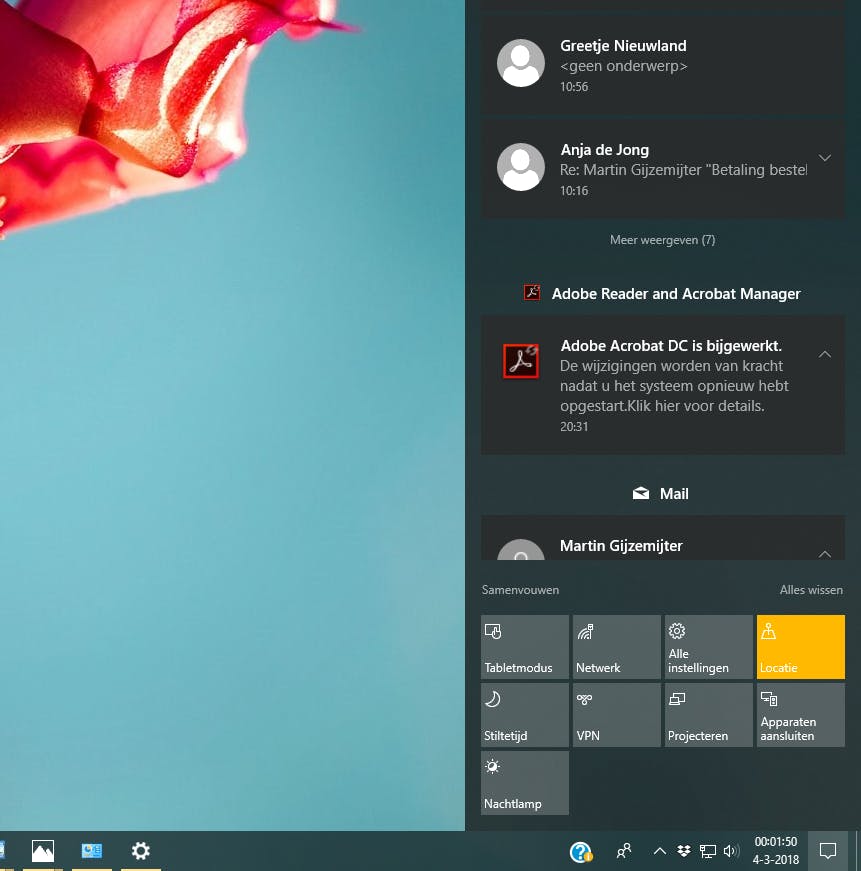Screen dimensions: 861x871
Task: Click the volume speaker tray icon
Action: [x=732, y=850]
